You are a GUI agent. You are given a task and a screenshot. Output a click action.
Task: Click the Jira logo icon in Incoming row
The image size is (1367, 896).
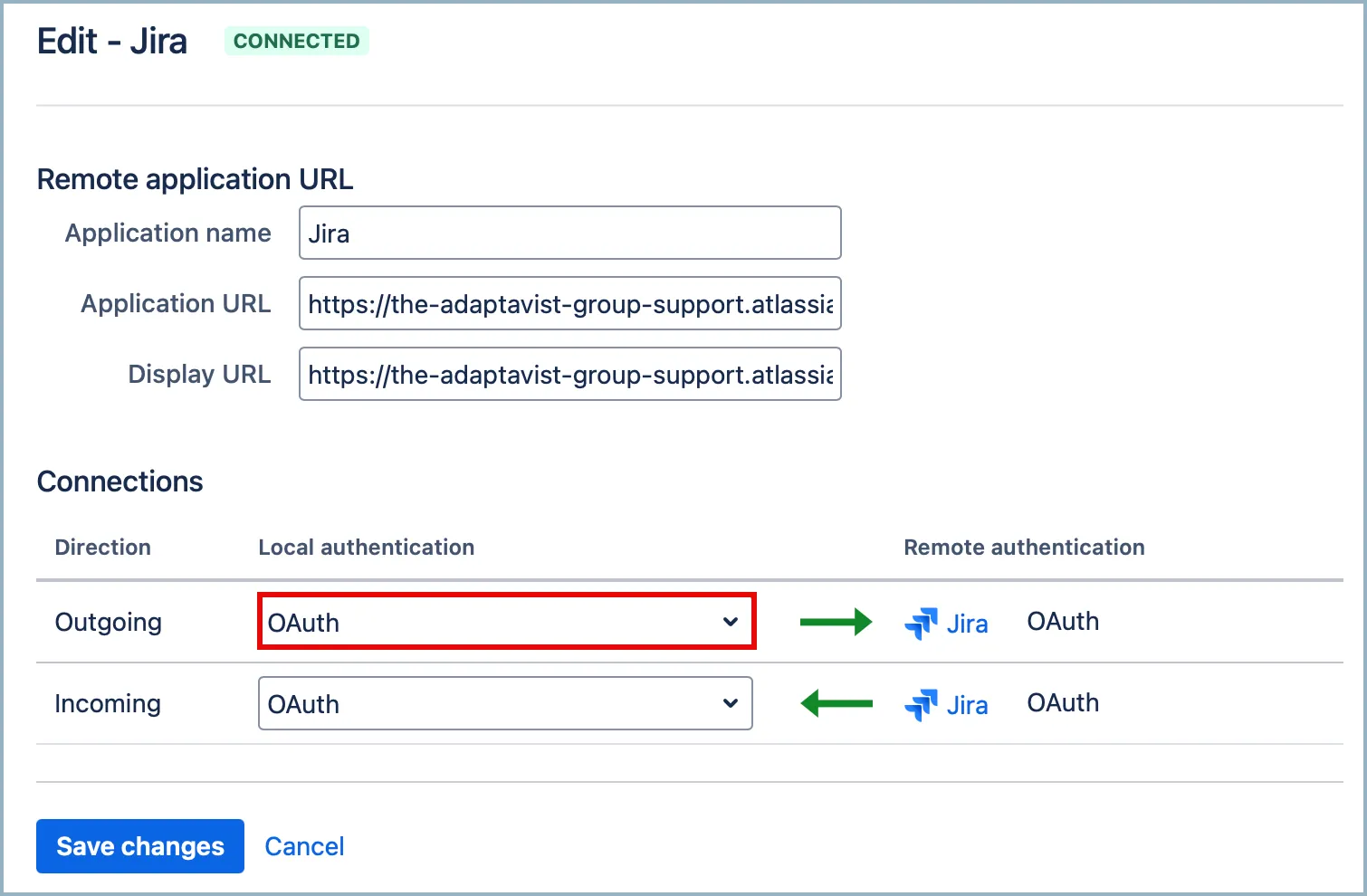[x=922, y=704]
